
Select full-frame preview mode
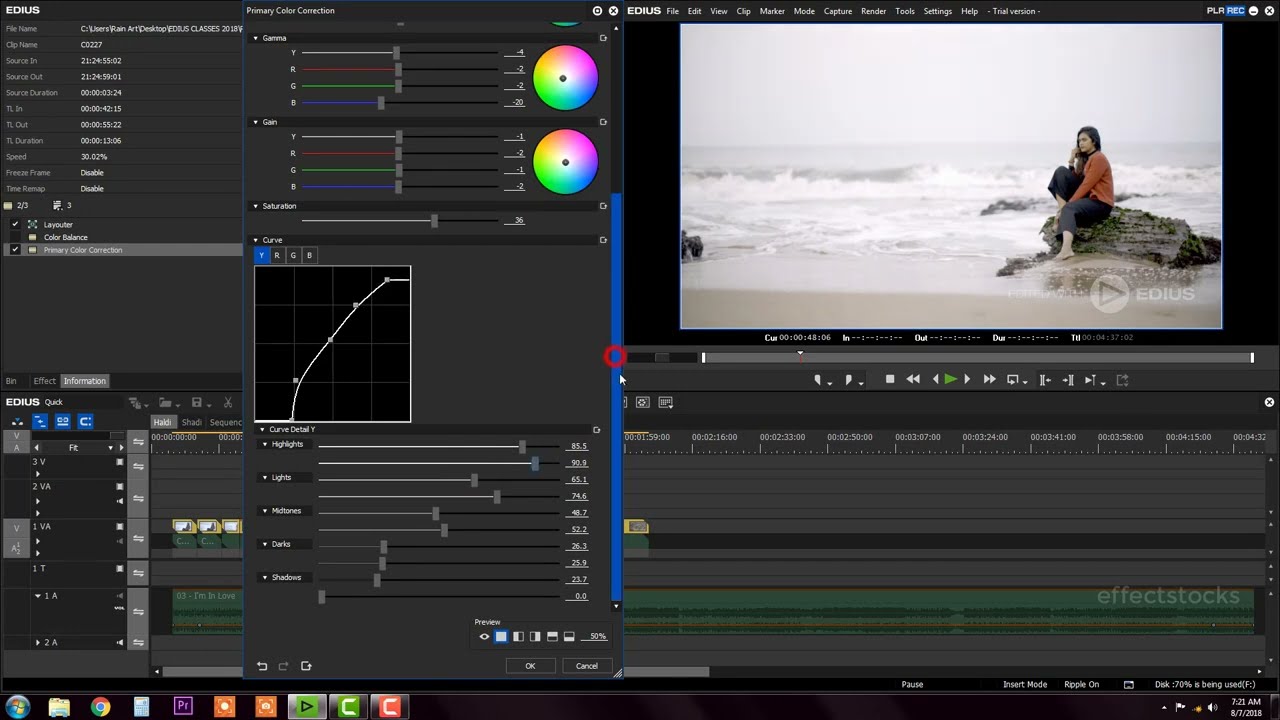pos(501,637)
